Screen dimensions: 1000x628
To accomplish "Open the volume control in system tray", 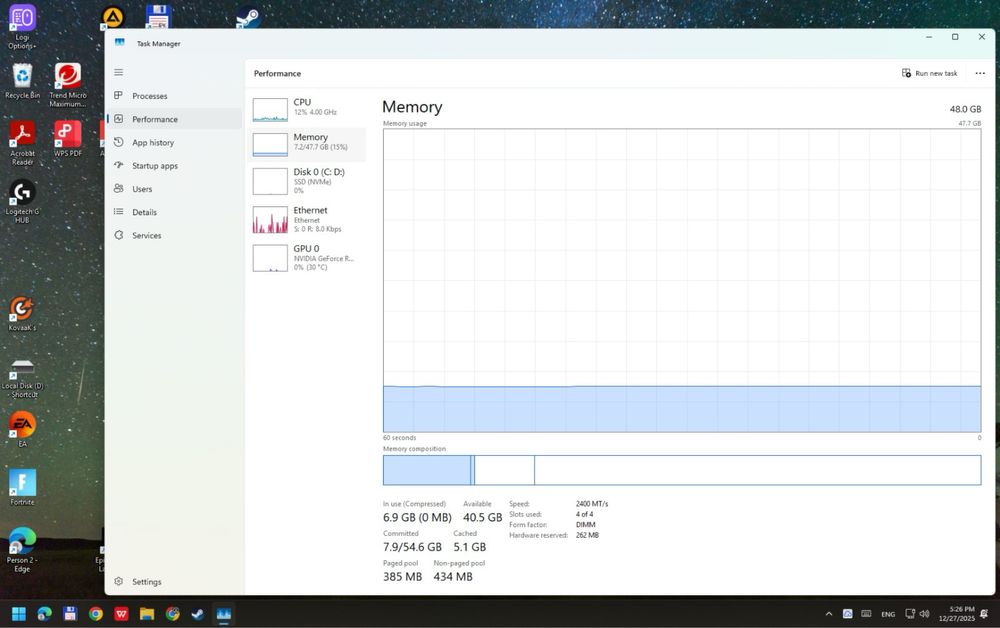I will tap(924, 614).
